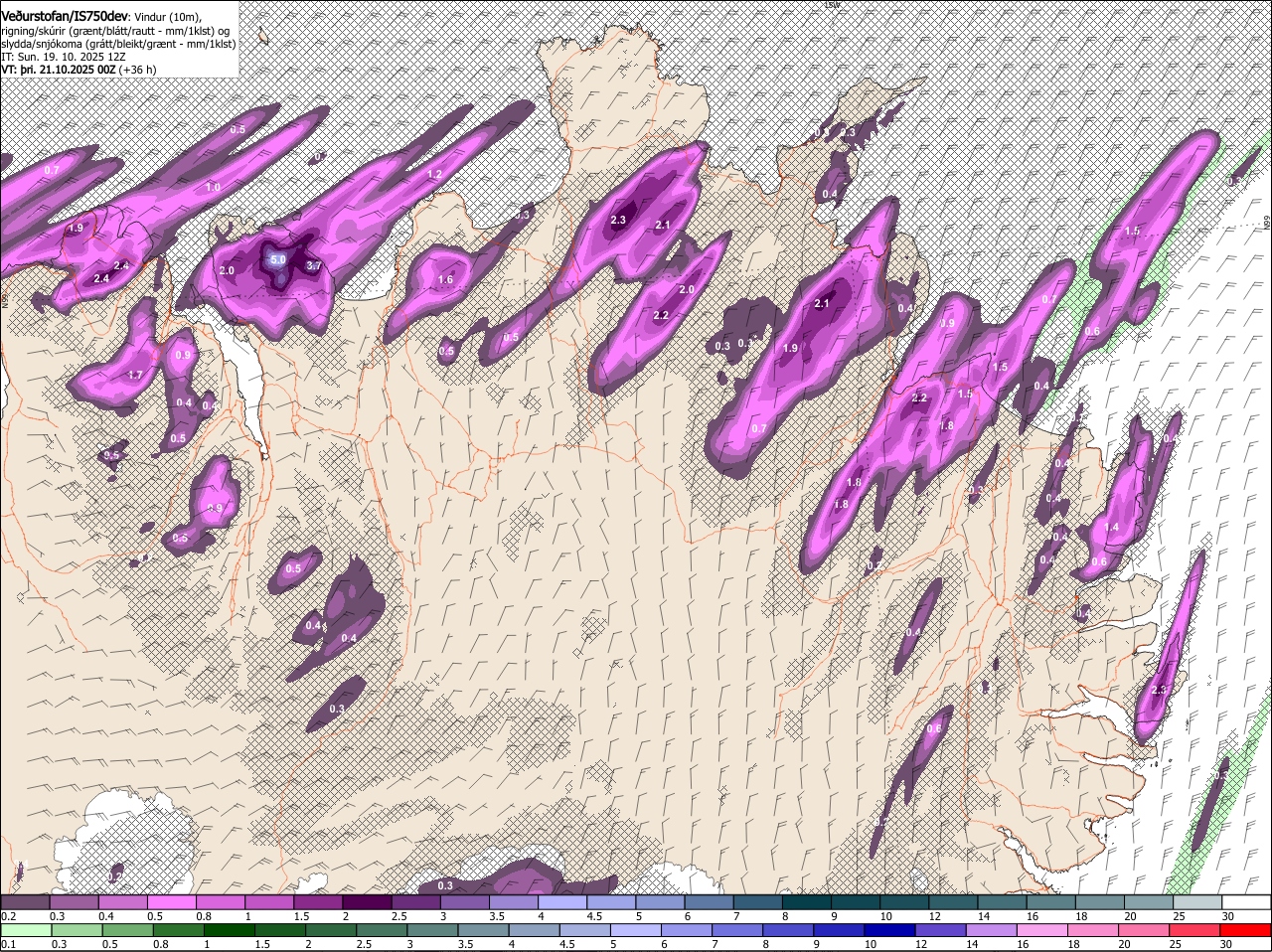Click the 1.7 precipitation value on the map

click(x=136, y=375)
